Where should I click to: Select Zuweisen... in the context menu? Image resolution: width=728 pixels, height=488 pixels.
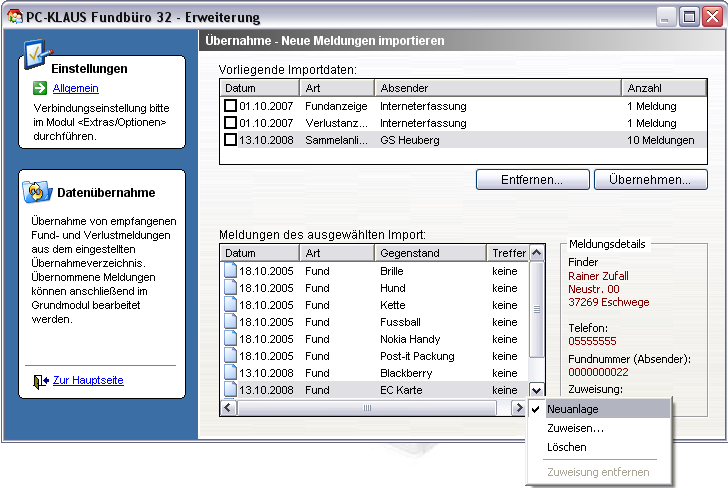coord(575,428)
